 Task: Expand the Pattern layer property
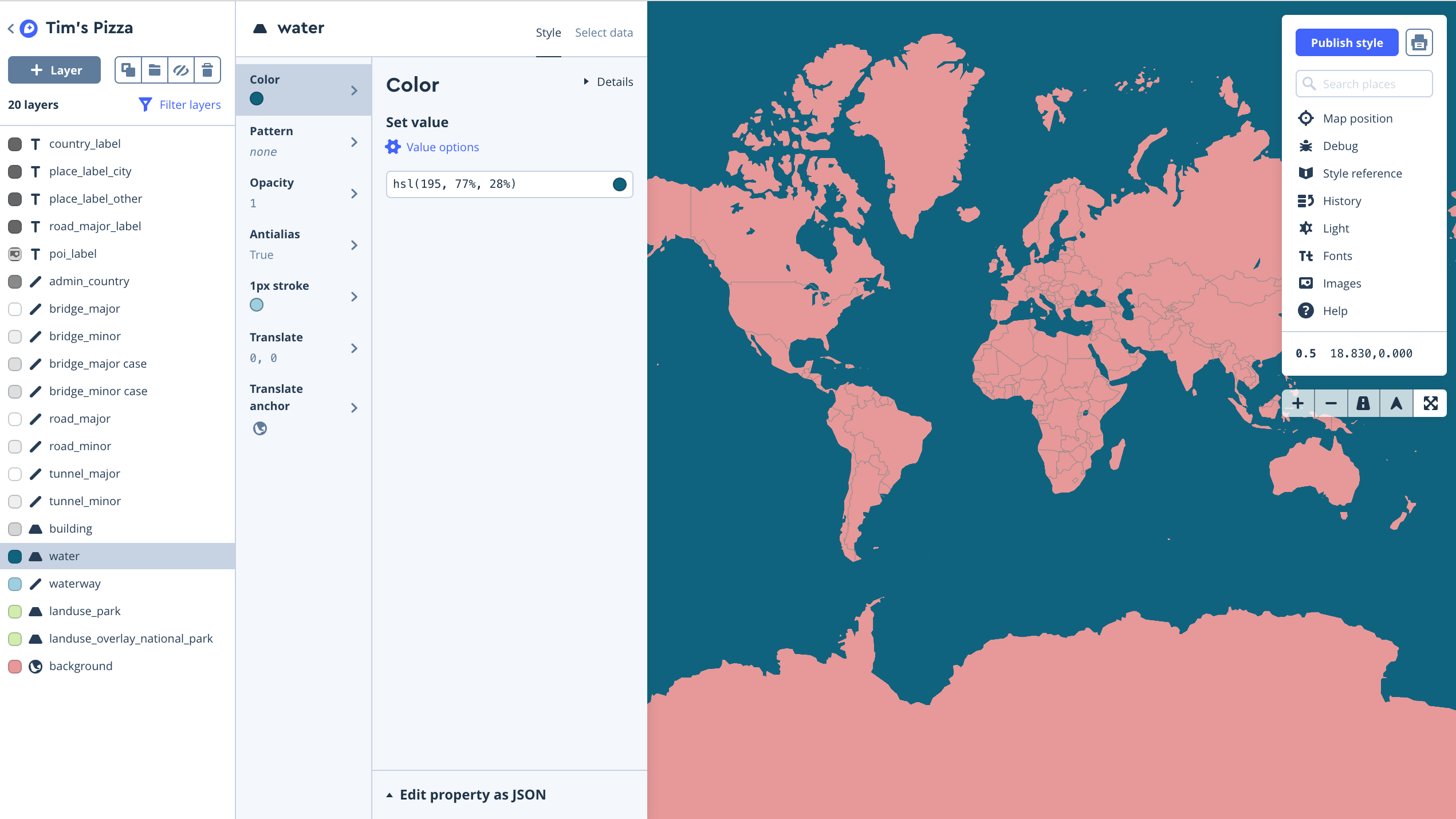(x=355, y=141)
